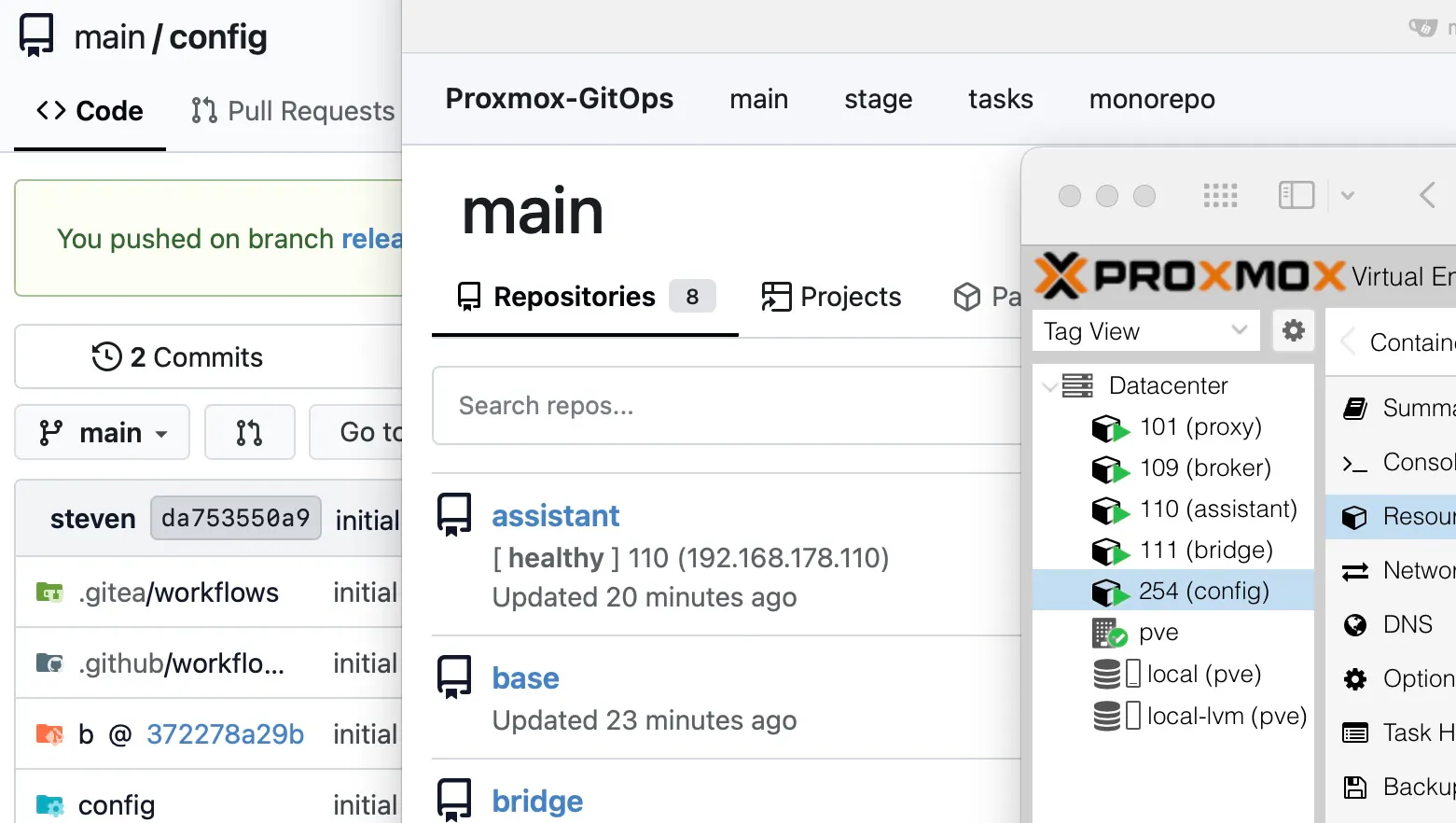Image resolution: width=1456 pixels, height=823 pixels.
Task: Open the .github/workflows folder
Action: (x=181, y=663)
